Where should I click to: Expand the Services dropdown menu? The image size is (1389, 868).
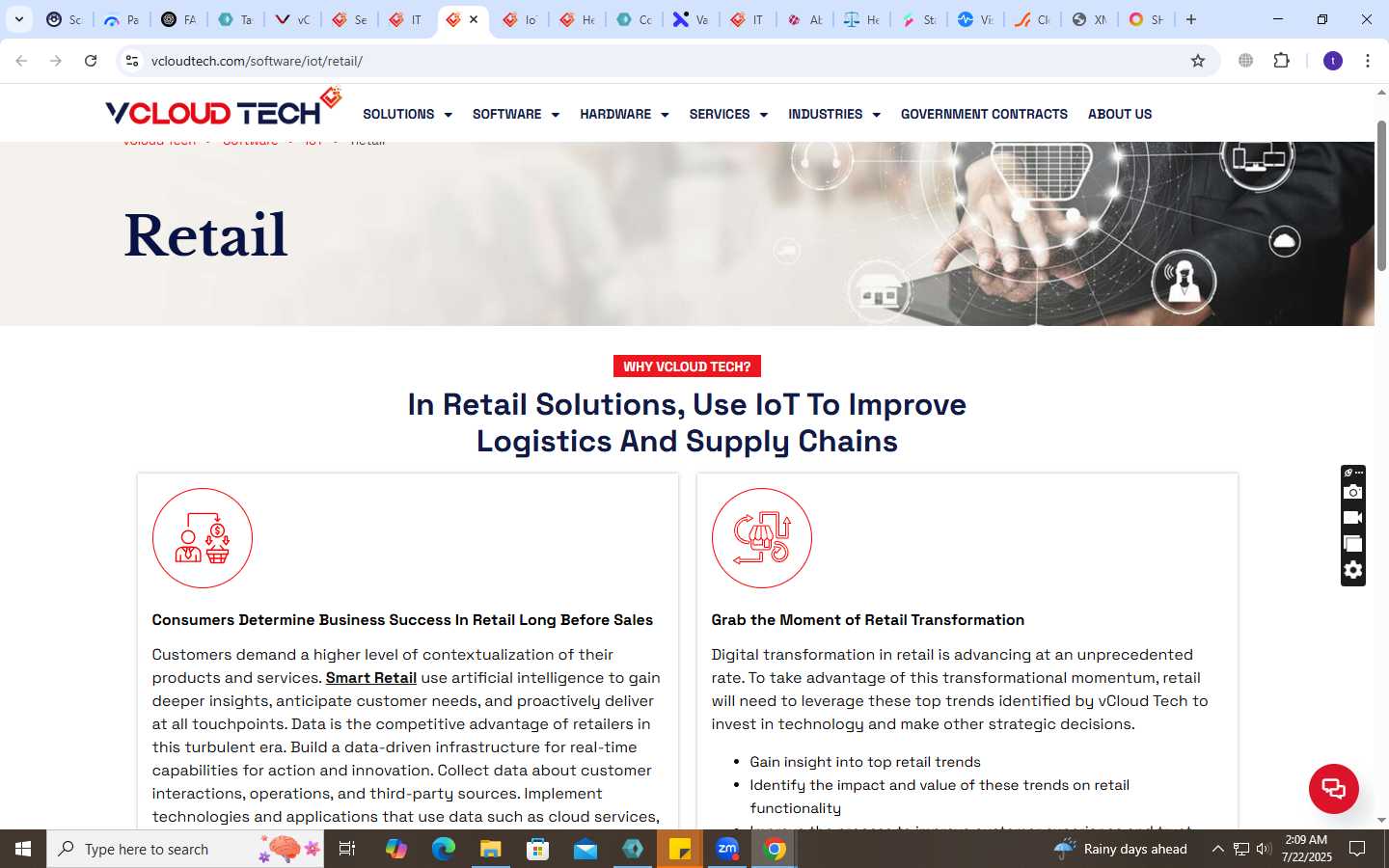[x=728, y=114]
